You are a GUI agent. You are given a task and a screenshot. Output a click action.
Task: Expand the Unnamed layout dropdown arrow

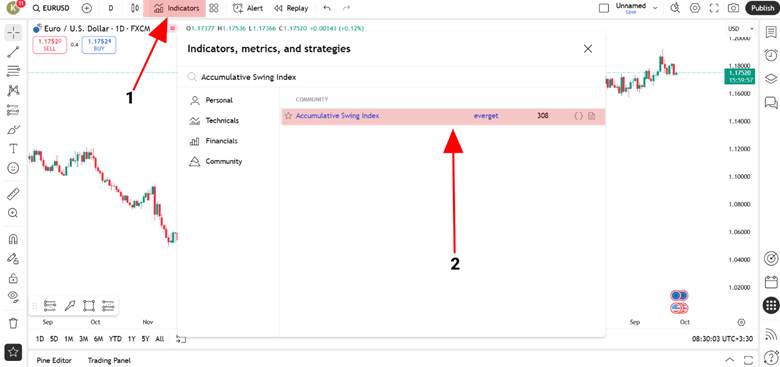pos(655,8)
